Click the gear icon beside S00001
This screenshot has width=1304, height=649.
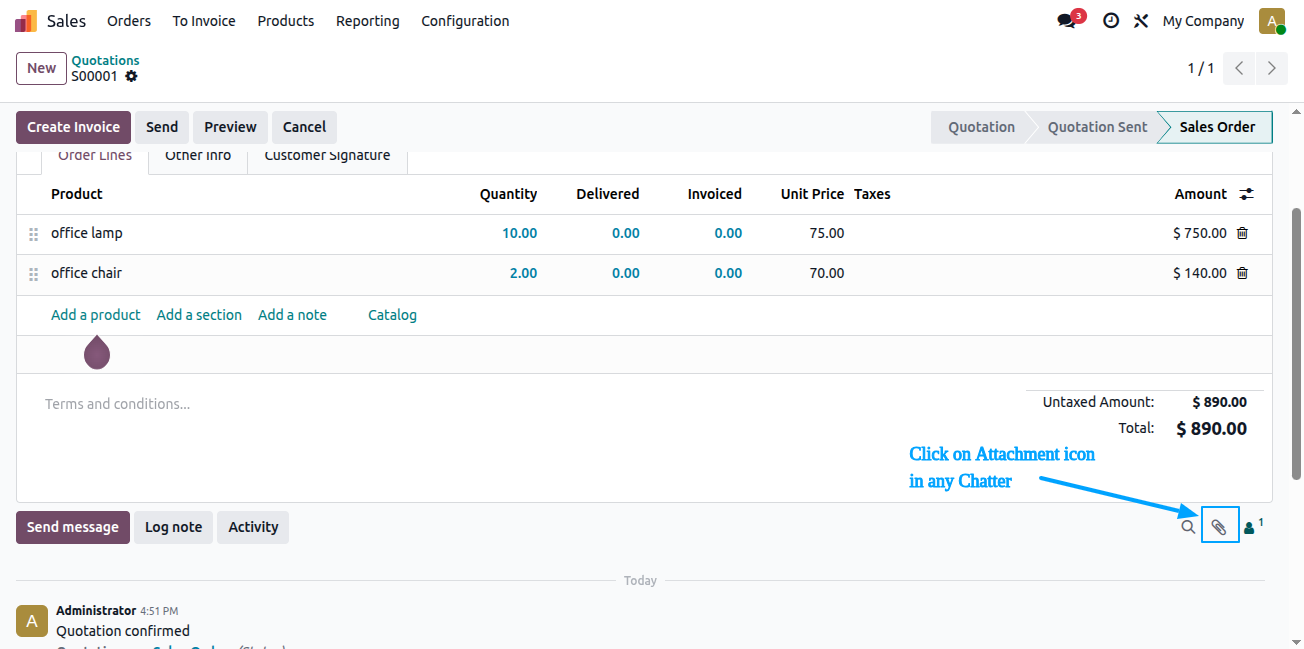pos(131,76)
